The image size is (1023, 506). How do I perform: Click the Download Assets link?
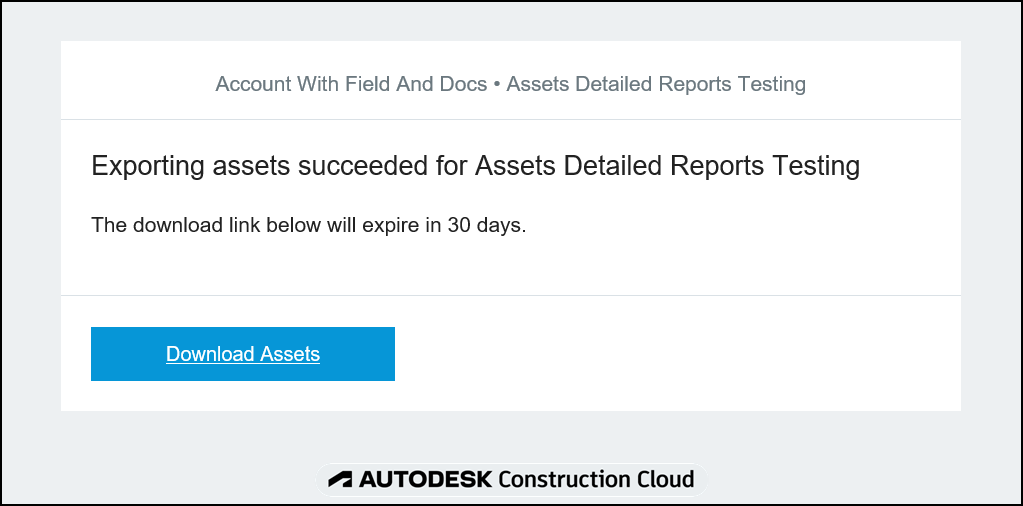click(x=243, y=354)
